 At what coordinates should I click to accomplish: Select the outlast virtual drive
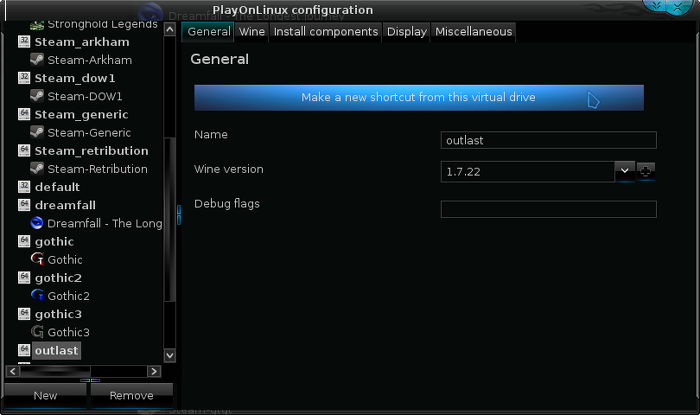(x=57, y=350)
